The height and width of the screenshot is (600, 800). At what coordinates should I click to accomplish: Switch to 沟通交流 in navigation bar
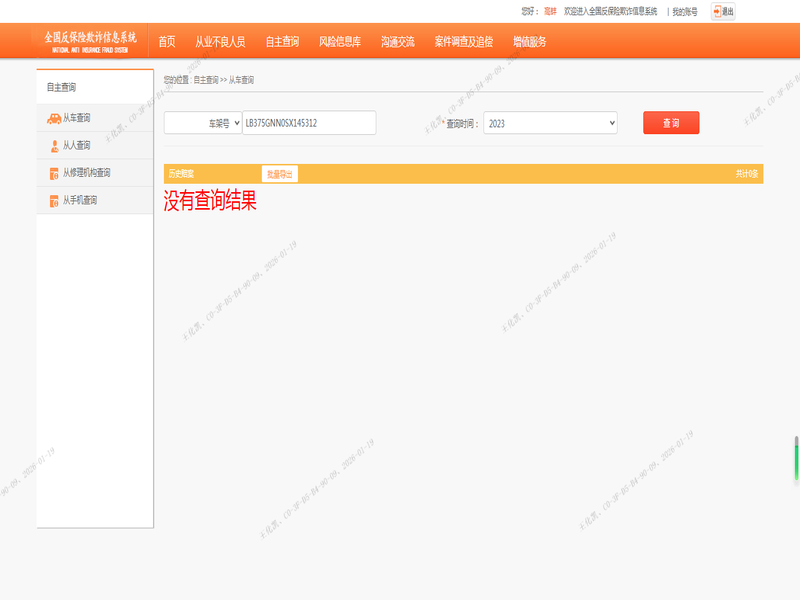tap(398, 42)
